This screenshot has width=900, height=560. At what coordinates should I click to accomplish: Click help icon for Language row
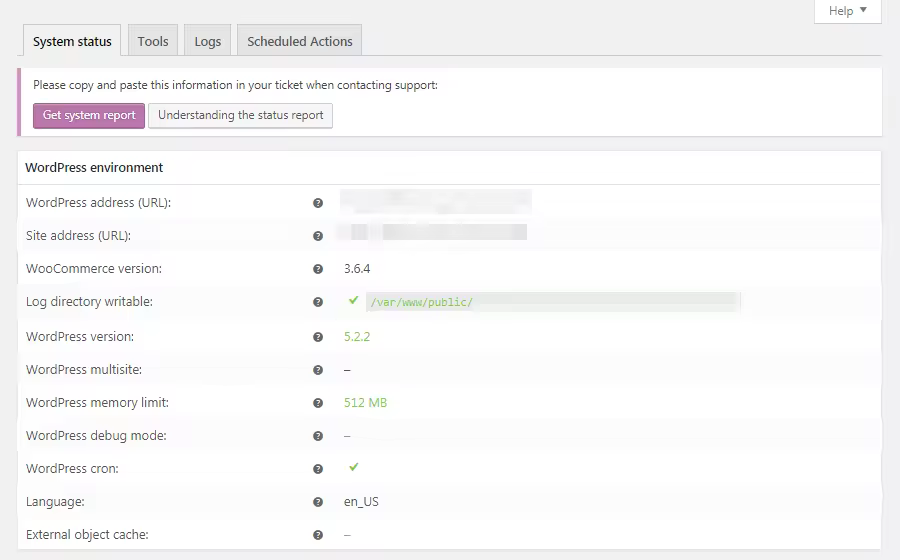318,502
